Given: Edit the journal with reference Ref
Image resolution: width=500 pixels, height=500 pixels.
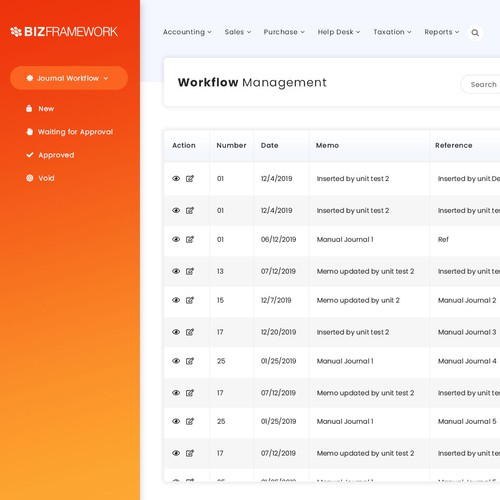Looking at the screenshot, I should point(190,239).
